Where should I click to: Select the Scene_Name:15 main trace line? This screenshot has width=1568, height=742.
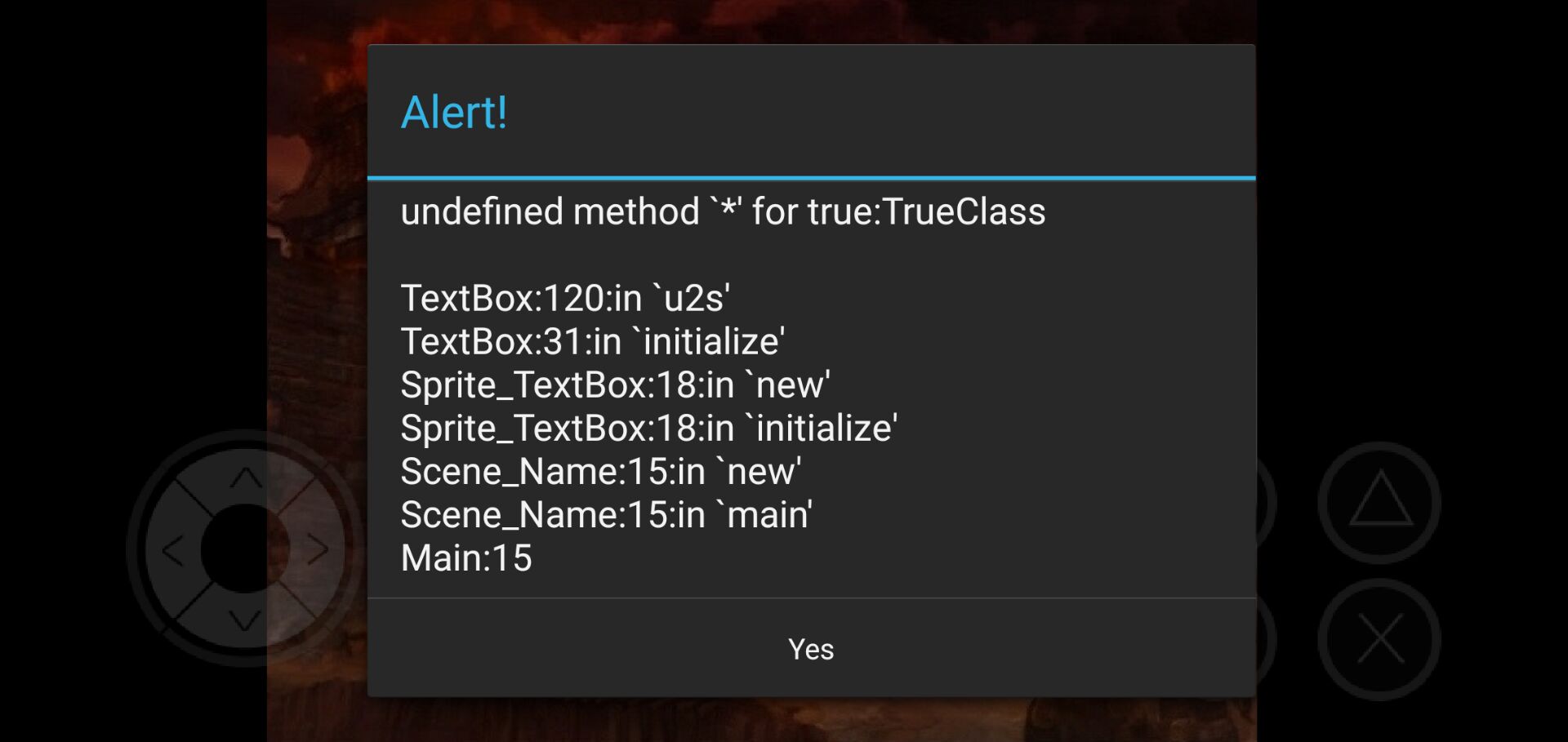click(x=607, y=514)
